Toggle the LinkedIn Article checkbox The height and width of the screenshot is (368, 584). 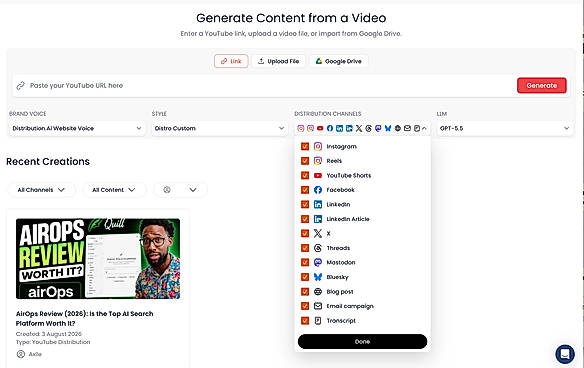pyautogui.click(x=305, y=219)
